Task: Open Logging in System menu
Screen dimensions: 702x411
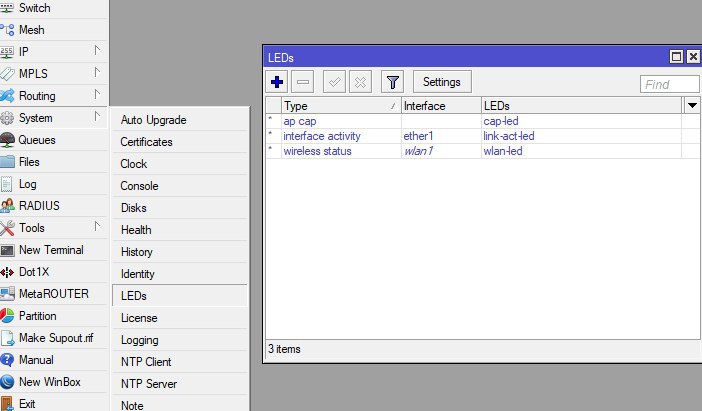Action: click(x=180, y=340)
